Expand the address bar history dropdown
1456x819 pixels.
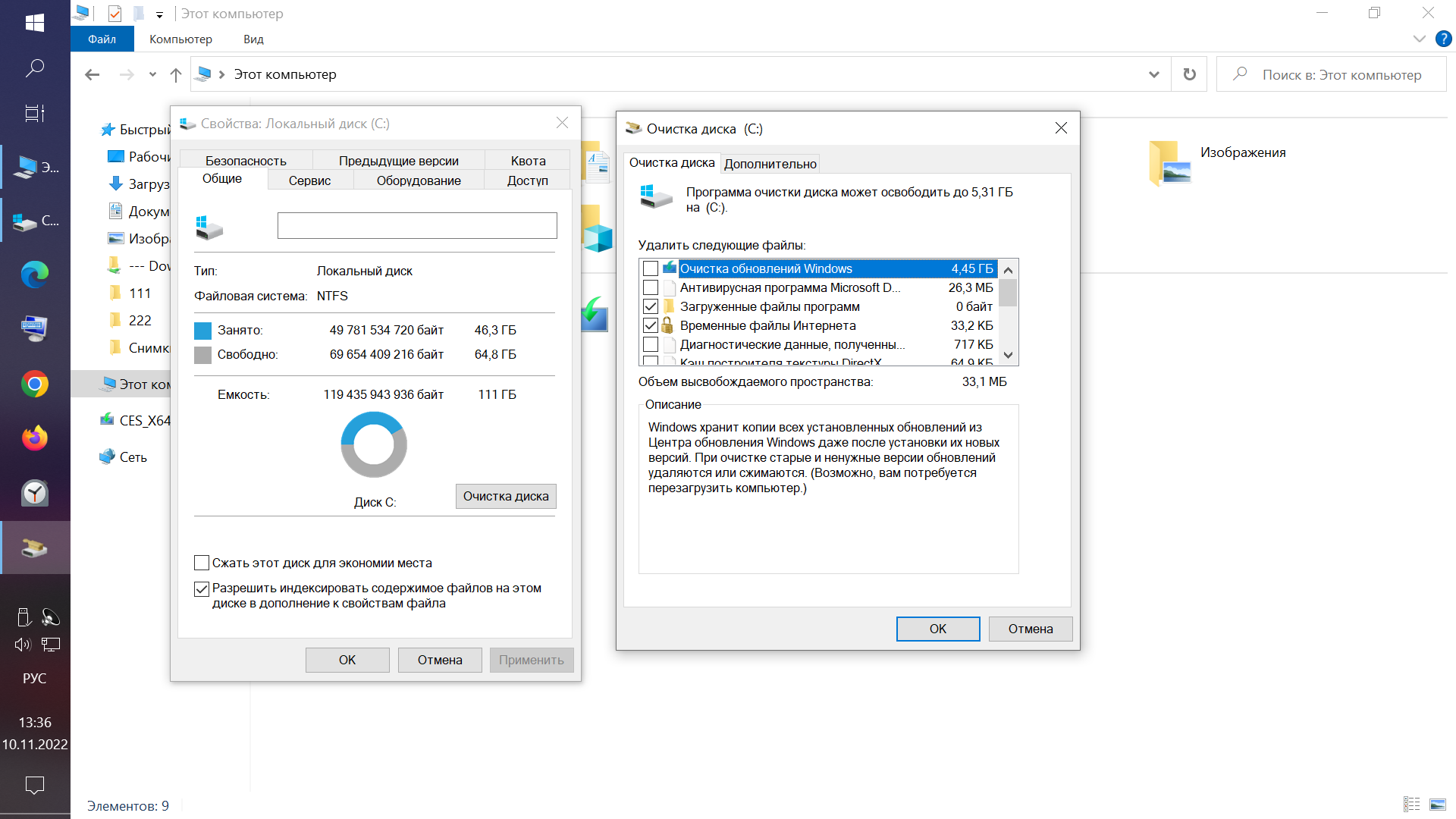[x=1153, y=74]
